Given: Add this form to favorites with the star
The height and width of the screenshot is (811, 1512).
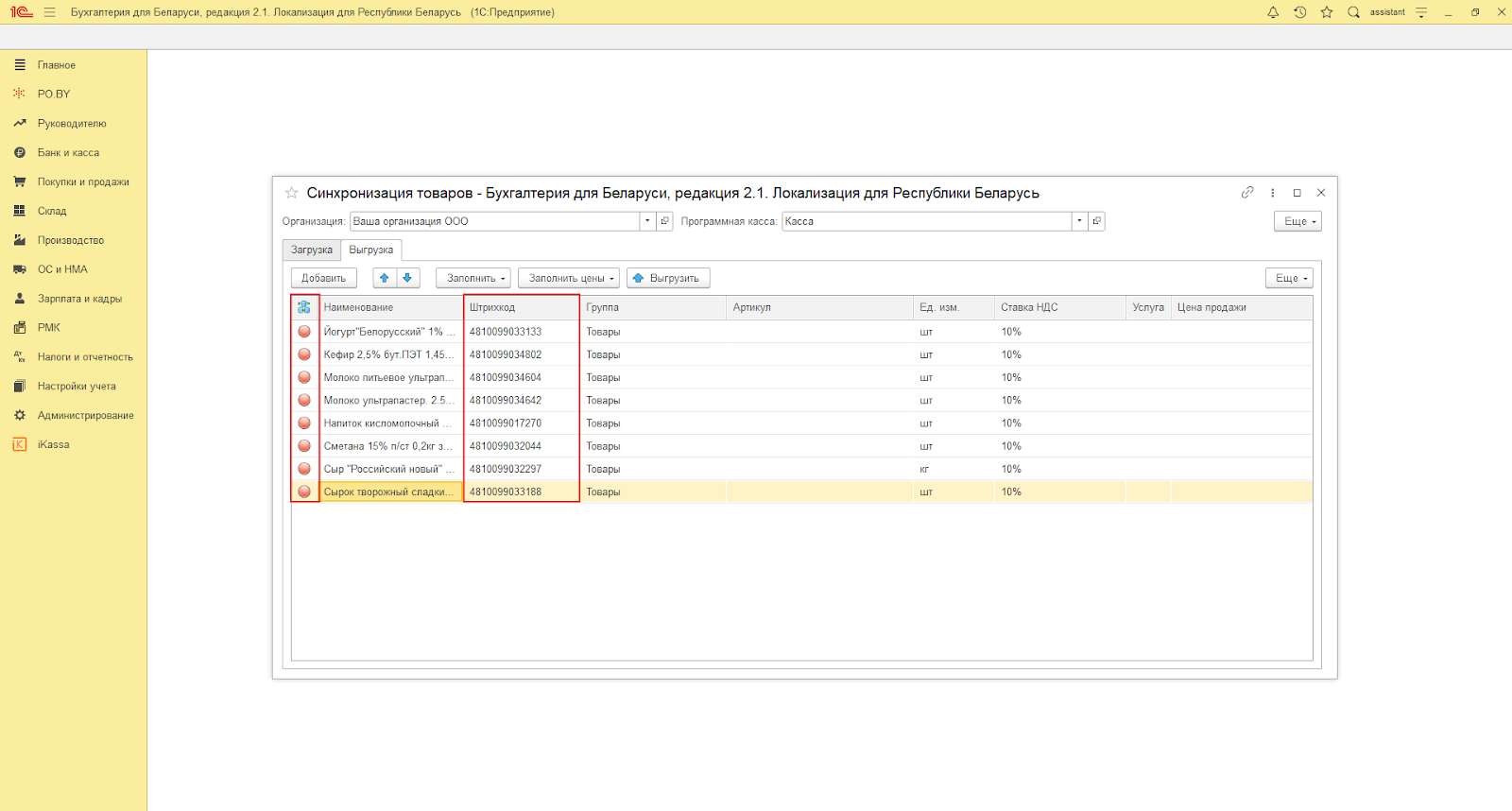Looking at the screenshot, I should [292, 193].
